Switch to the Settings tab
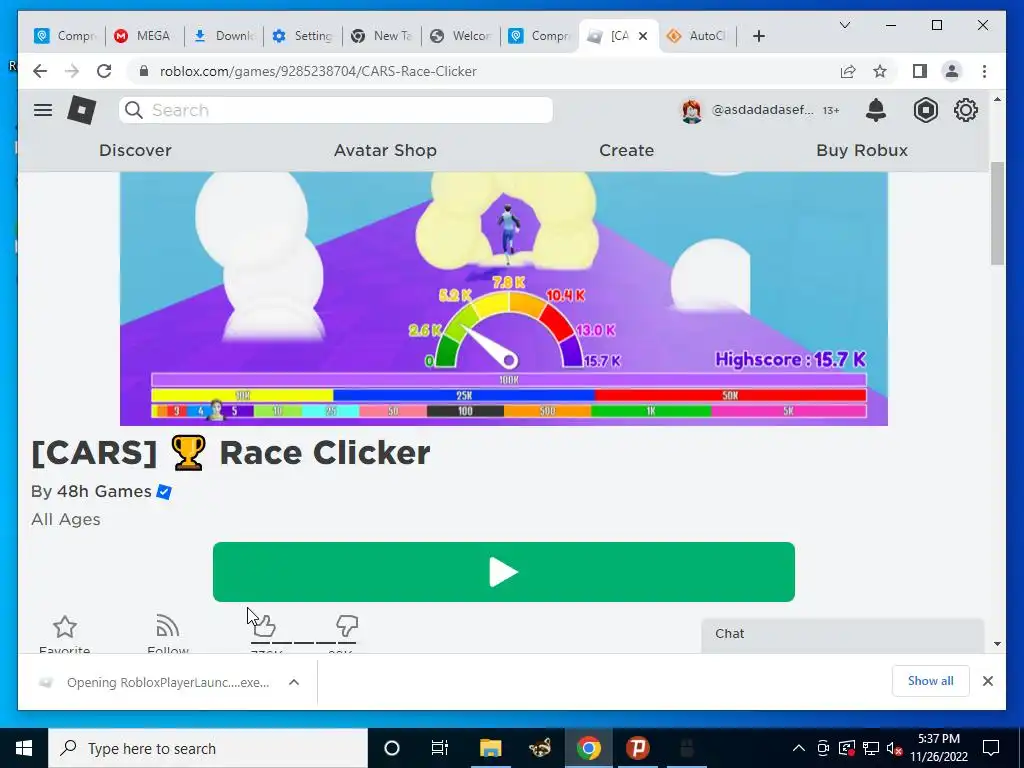1024x768 pixels. (303, 36)
